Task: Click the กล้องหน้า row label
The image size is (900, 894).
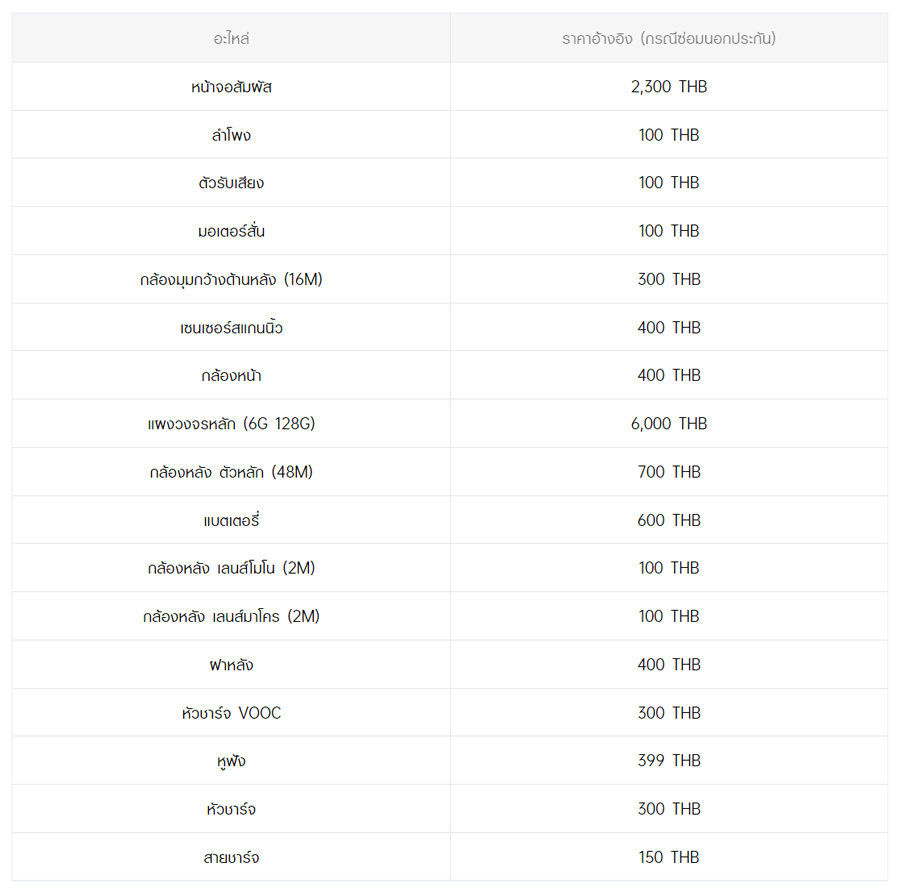Action: click(231, 376)
